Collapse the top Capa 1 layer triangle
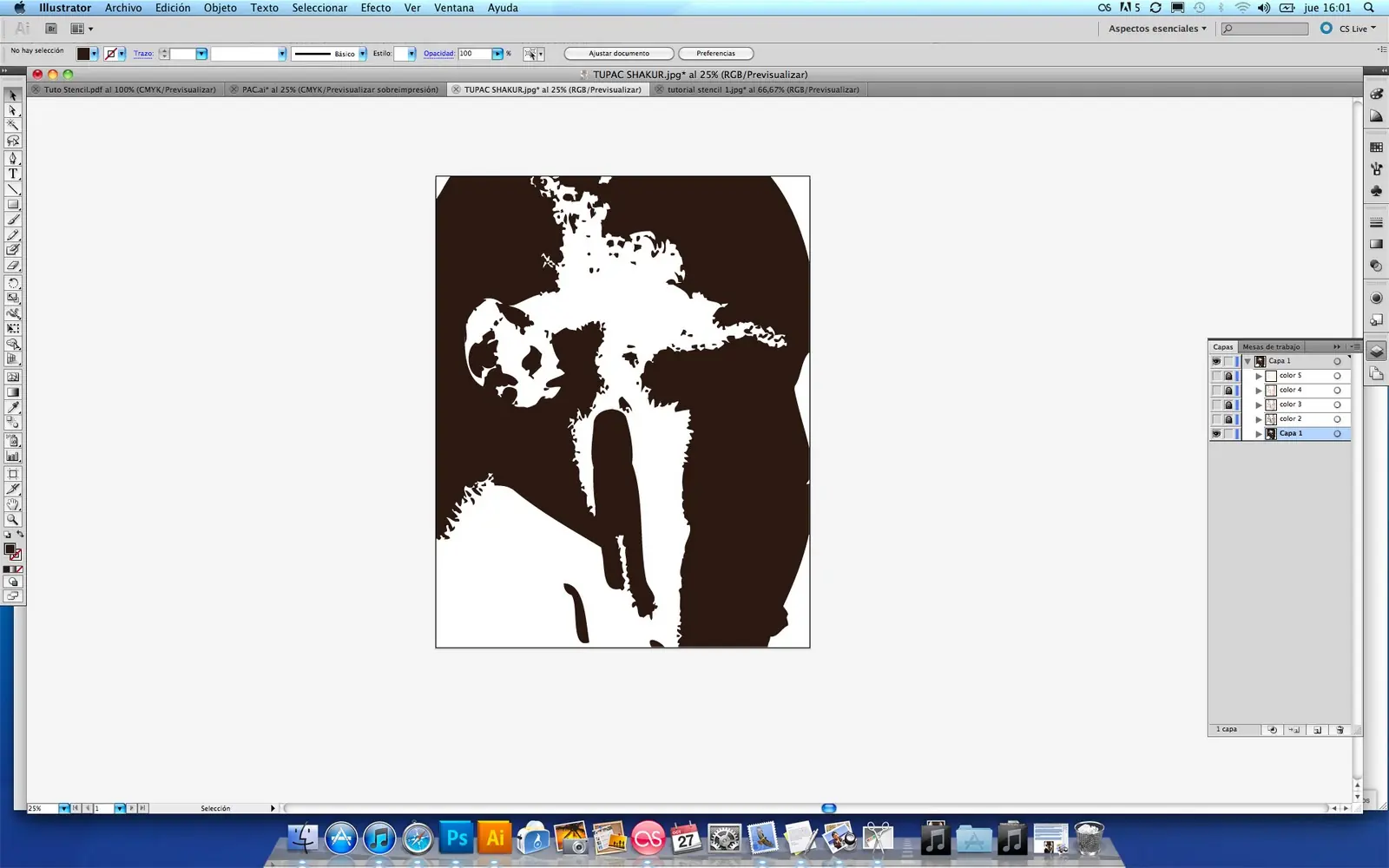This screenshot has width=1389, height=868. coord(1247,361)
